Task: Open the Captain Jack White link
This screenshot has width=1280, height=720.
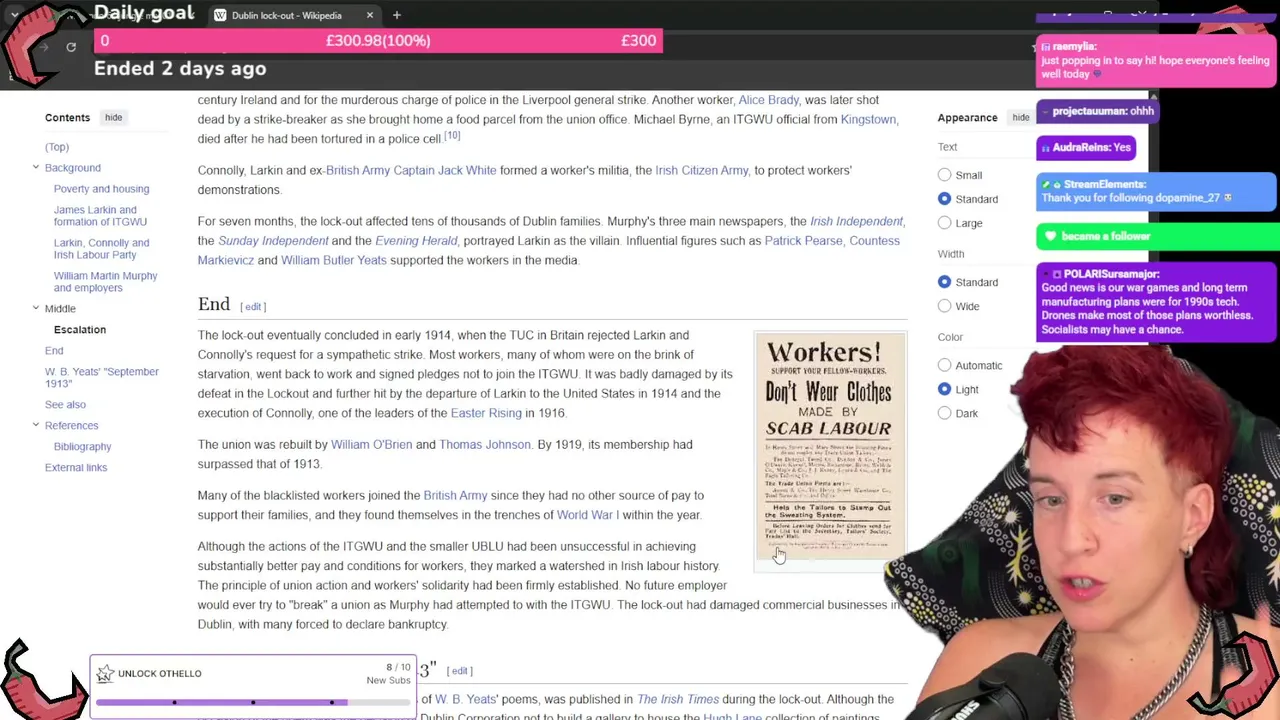Action: (444, 170)
